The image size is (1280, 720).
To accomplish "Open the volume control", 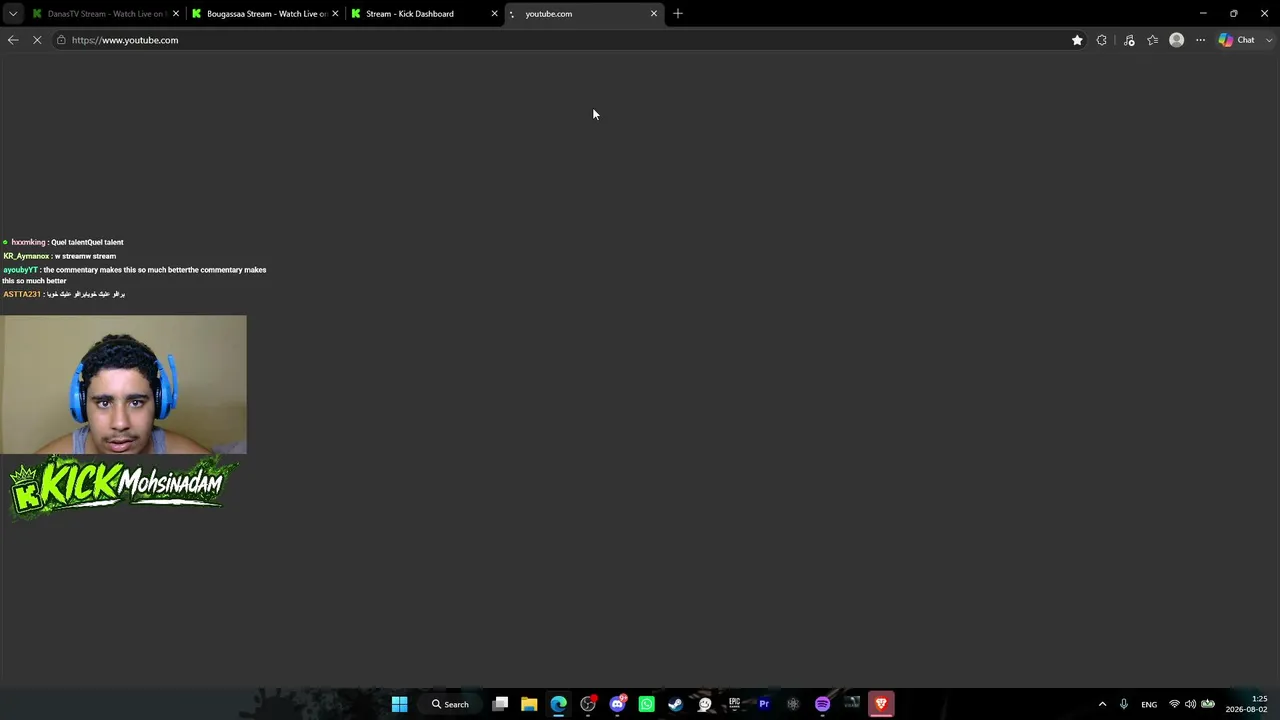I will [x=1190, y=704].
